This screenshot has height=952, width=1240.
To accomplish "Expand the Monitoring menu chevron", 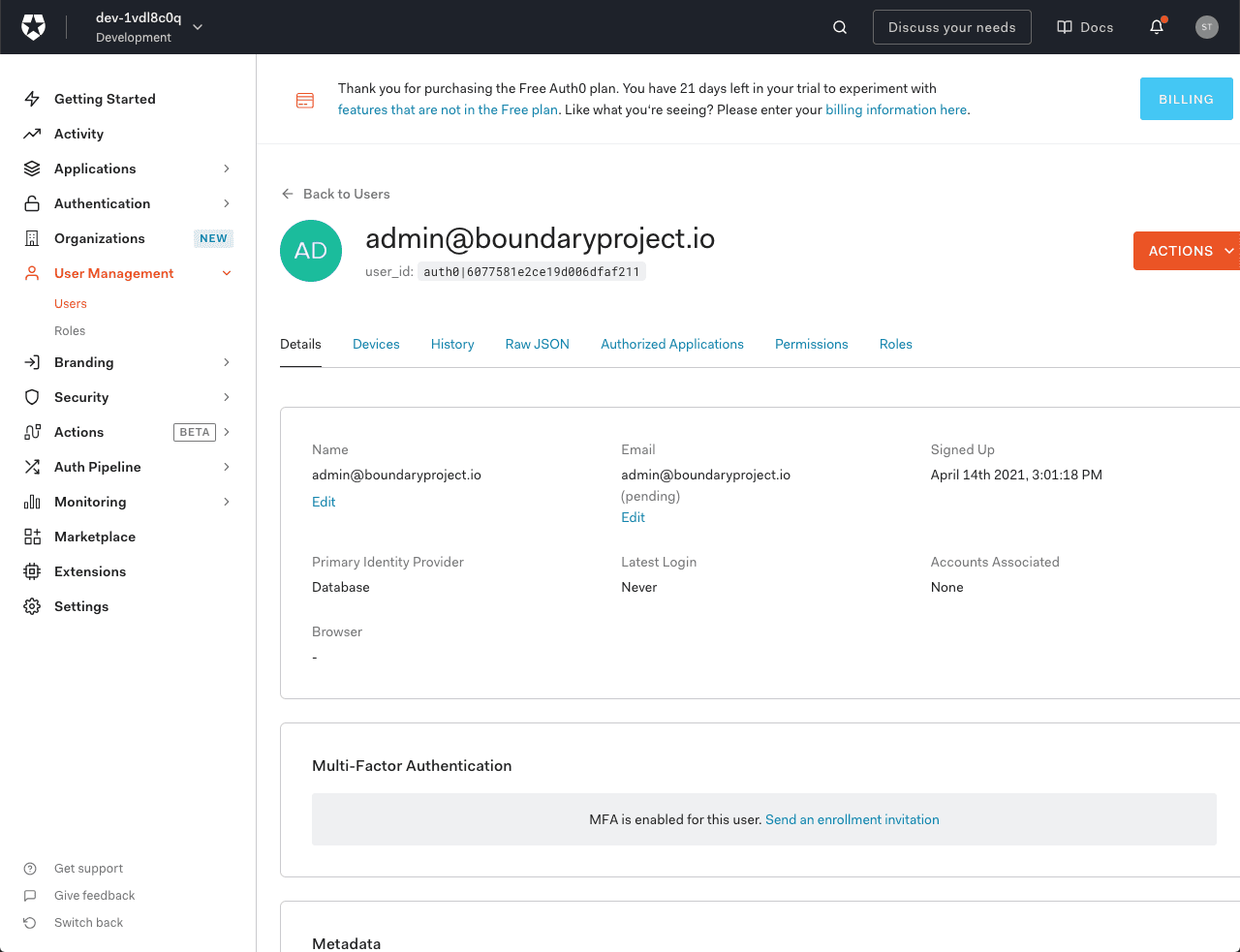I will pos(227,502).
